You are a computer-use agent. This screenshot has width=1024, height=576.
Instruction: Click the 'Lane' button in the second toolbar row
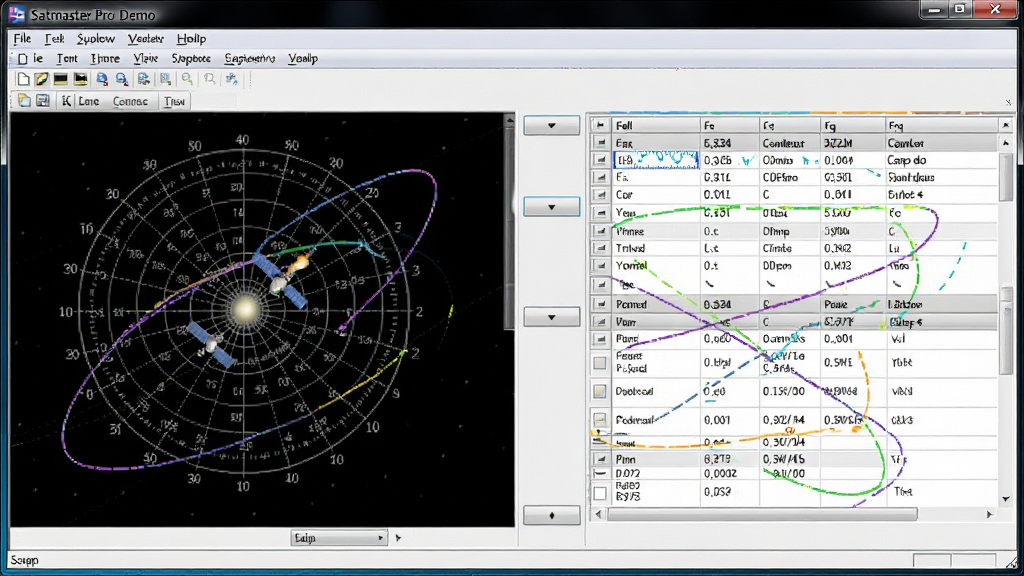tap(89, 101)
